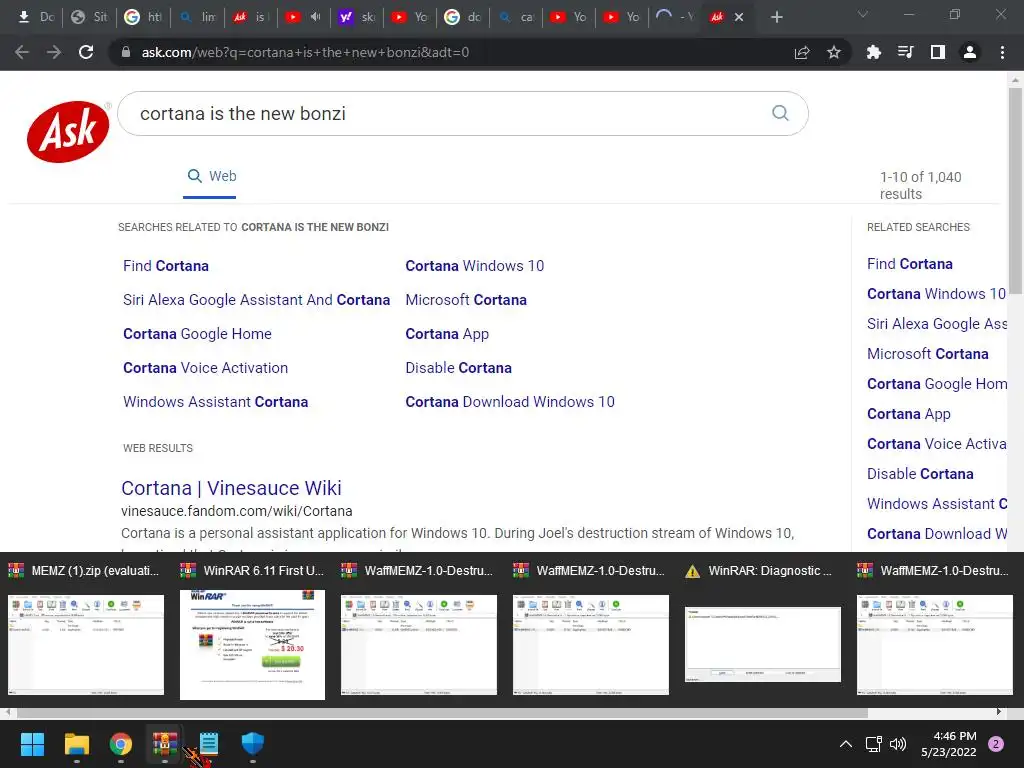Open sidebar Disable Cortana link
The image size is (1024, 768).
[x=920, y=474]
